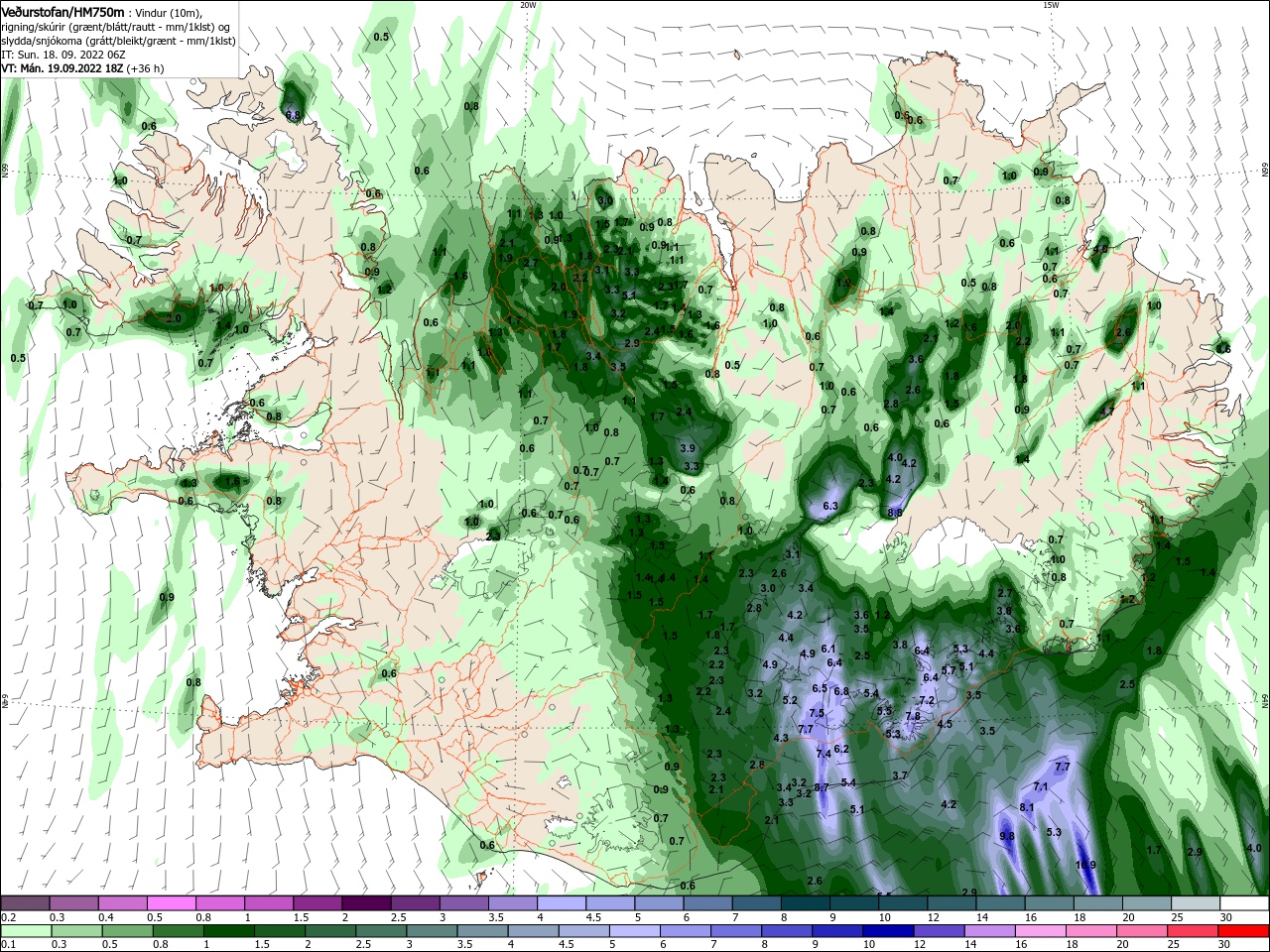
Task: Pick the bright pink 0.5 swatch in upper legend
Action: 171,903
